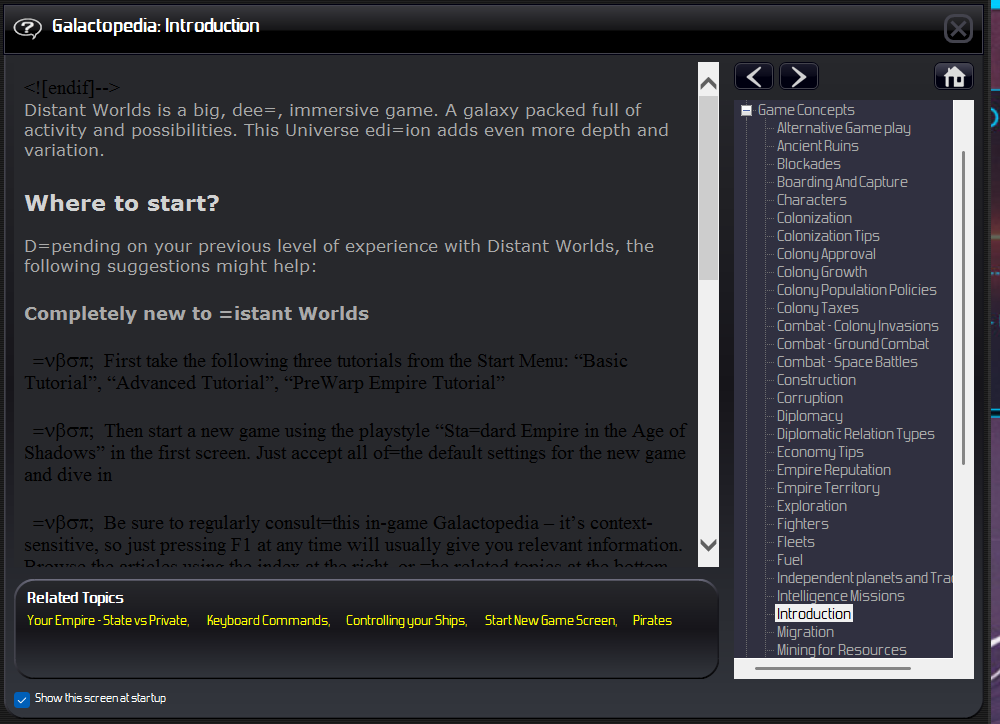Collapse the Game Concepts tree node

point(746,110)
